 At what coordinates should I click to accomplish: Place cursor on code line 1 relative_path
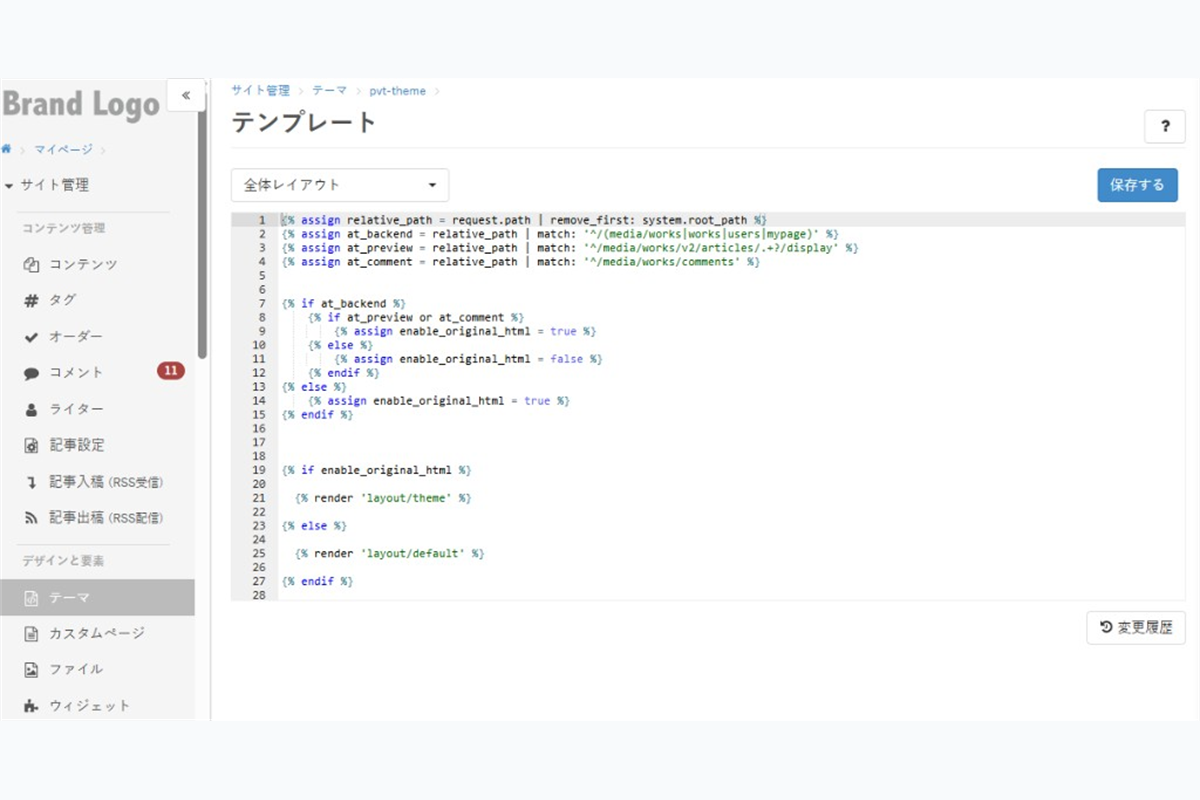(x=392, y=219)
